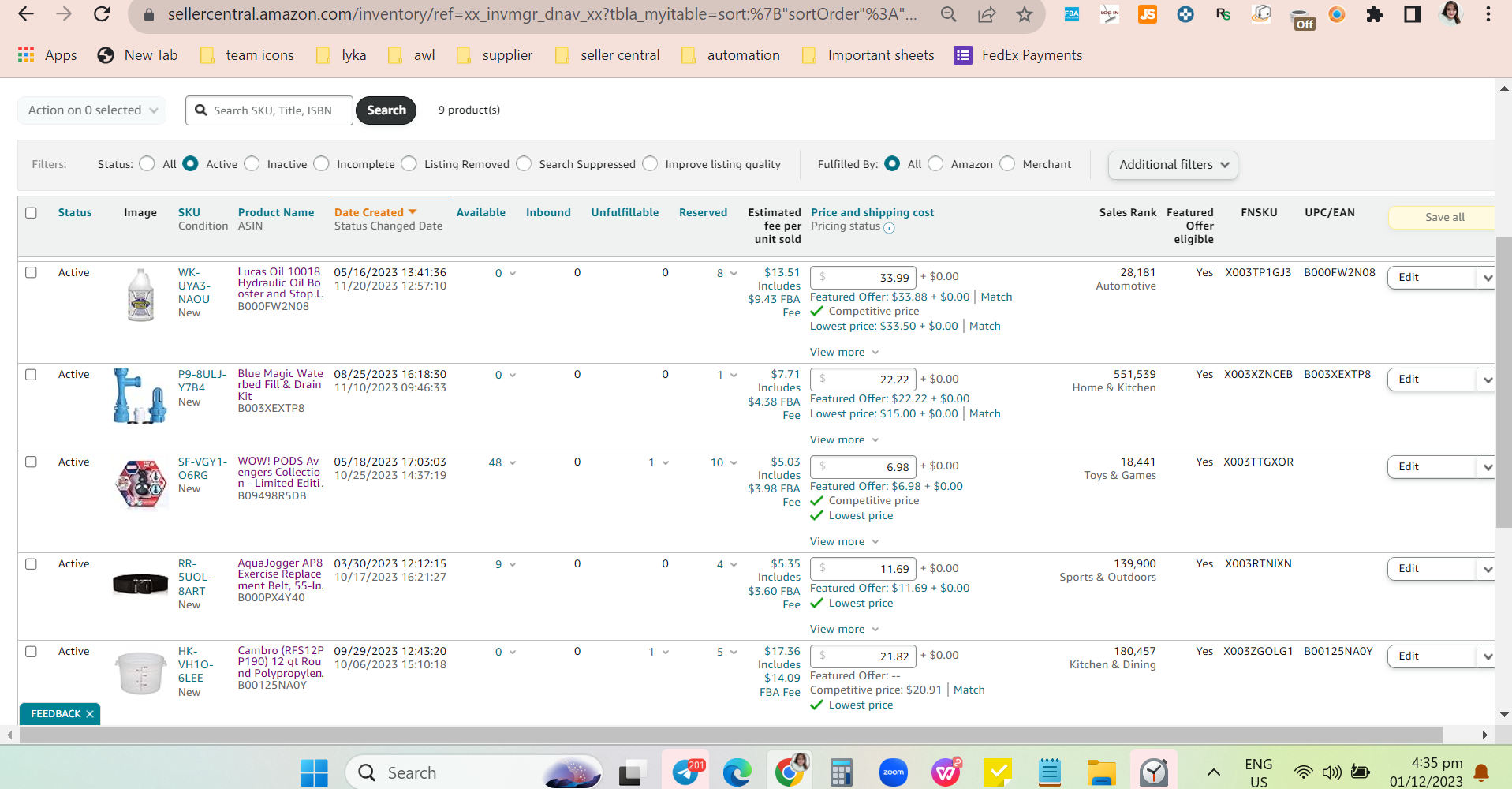
Task: Select Fulfilled By Amazon radio button
Action: pos(935,164)
